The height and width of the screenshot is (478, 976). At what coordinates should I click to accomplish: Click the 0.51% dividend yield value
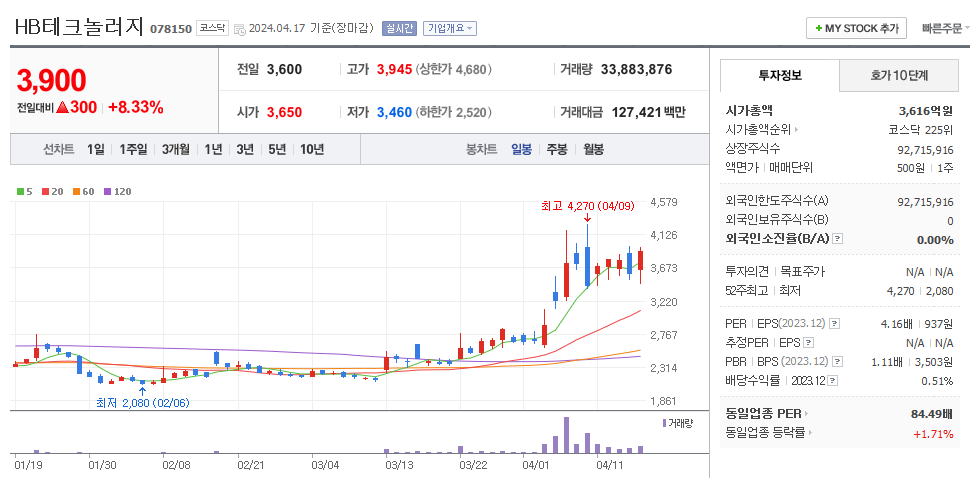[937, 381]
